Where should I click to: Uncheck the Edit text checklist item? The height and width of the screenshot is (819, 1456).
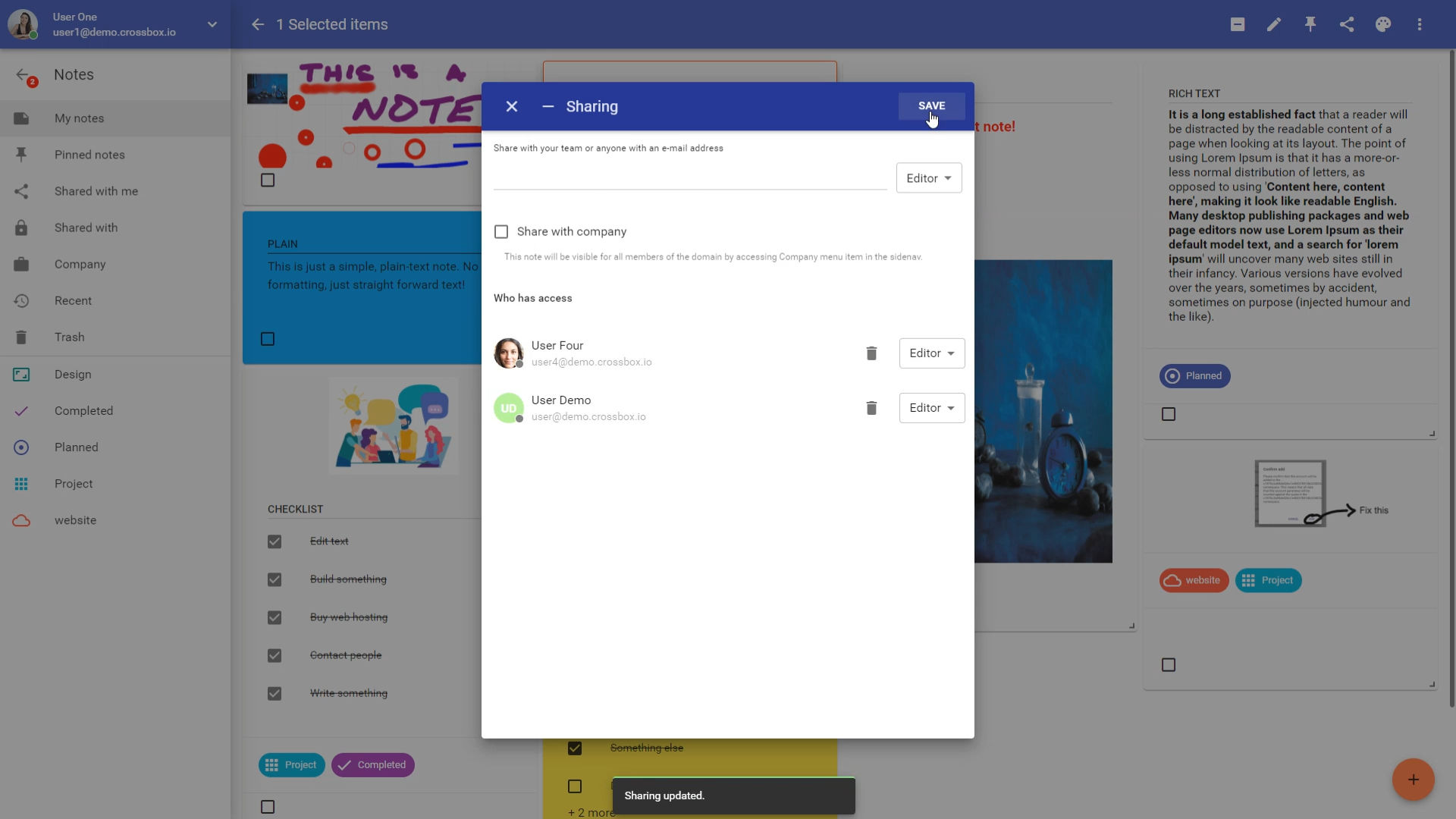(x=275, y=541)
